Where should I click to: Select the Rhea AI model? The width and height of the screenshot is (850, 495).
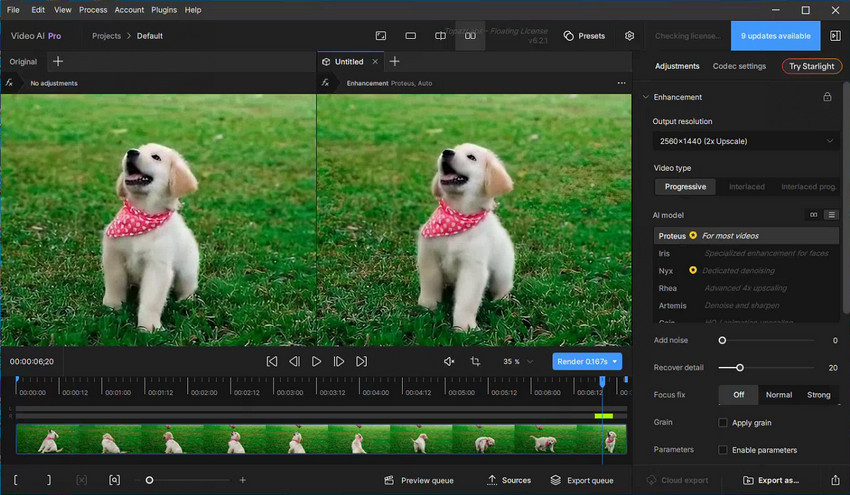pyautogui.click(x=746, y=288)
